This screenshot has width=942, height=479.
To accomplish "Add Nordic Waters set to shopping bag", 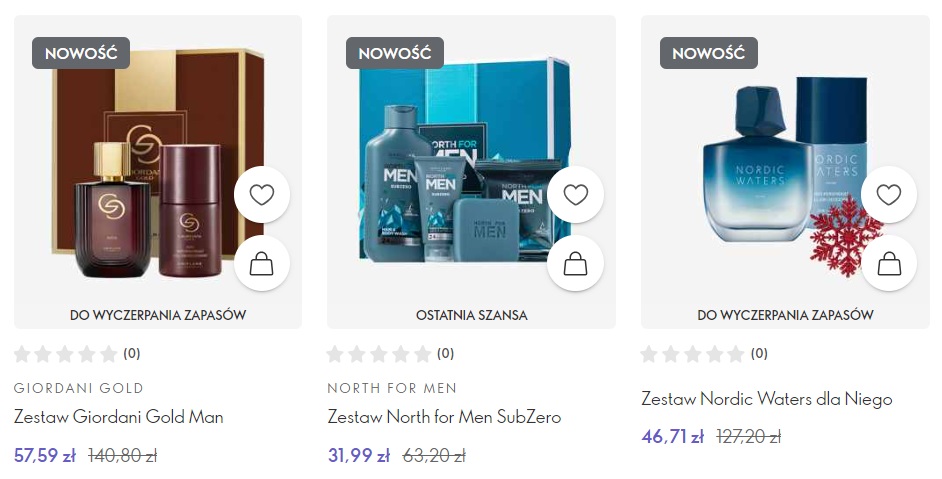I will click(889, 263).
